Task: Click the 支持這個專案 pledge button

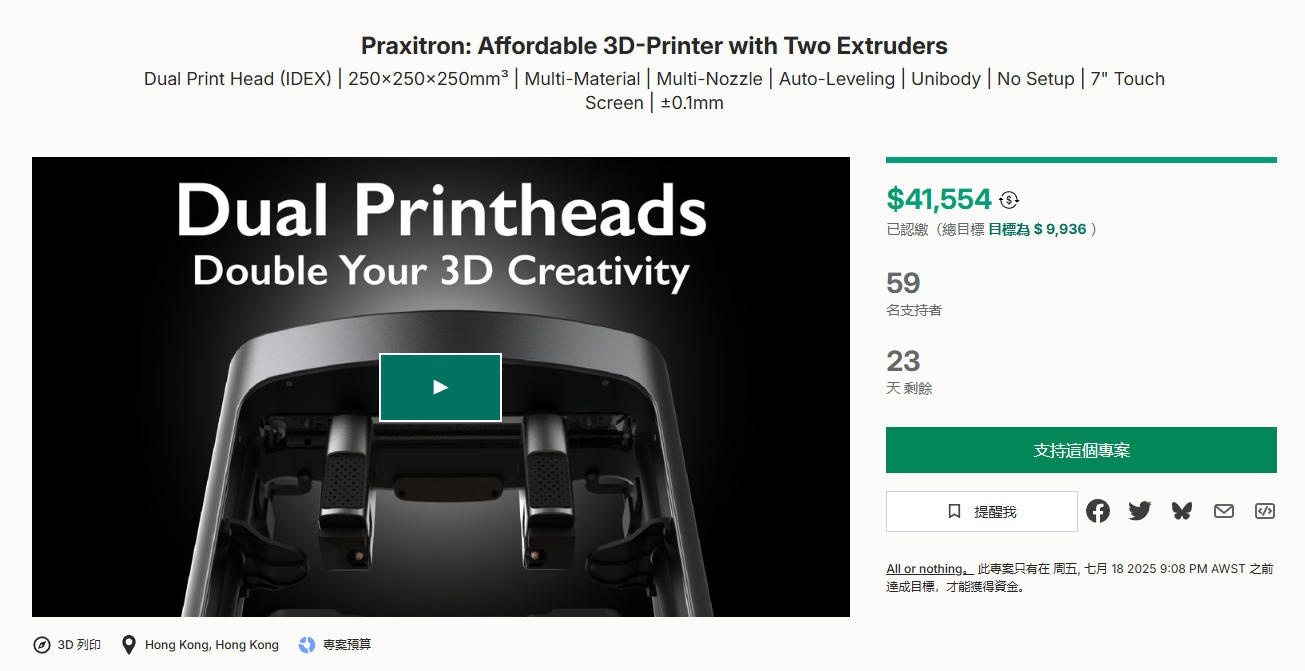Action: point(1081,450)
